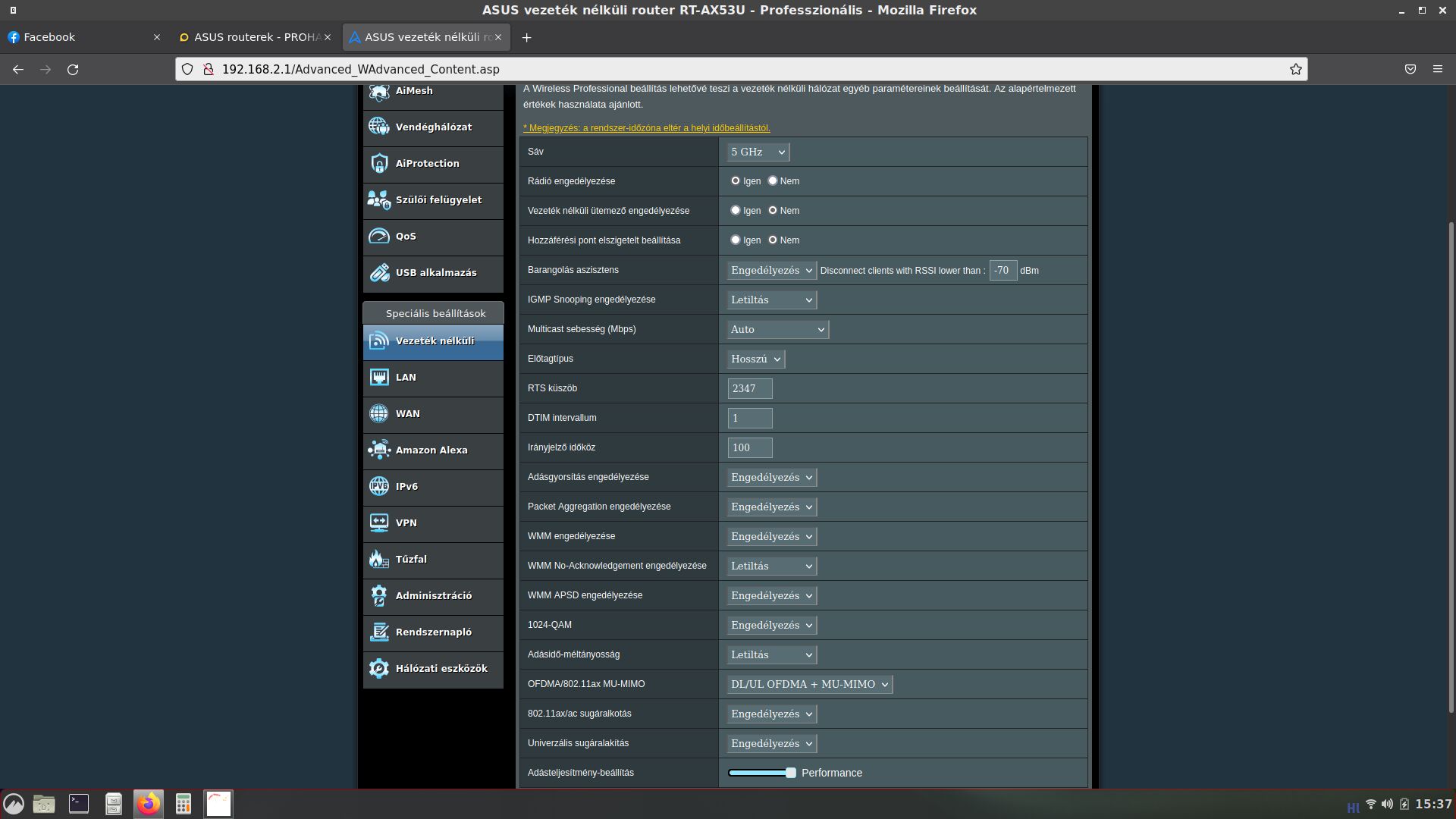Go back to the previous page

[18, 69]
